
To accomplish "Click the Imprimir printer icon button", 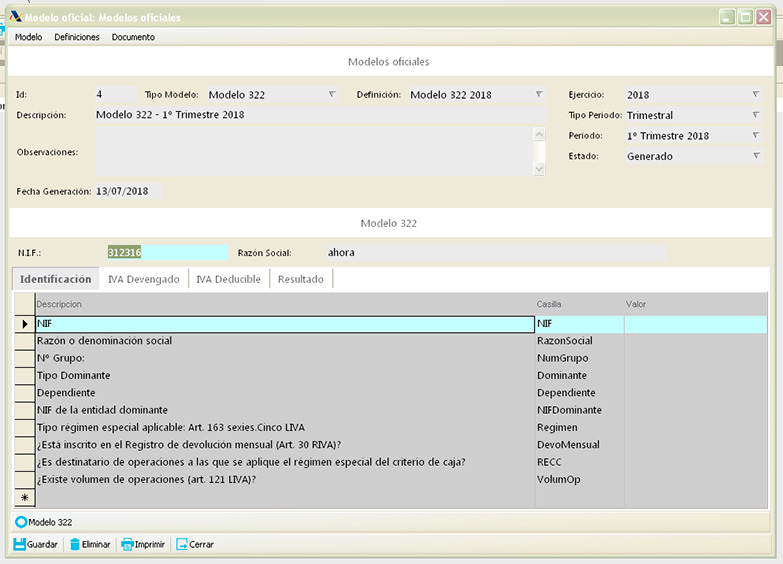I will [143, 544].
